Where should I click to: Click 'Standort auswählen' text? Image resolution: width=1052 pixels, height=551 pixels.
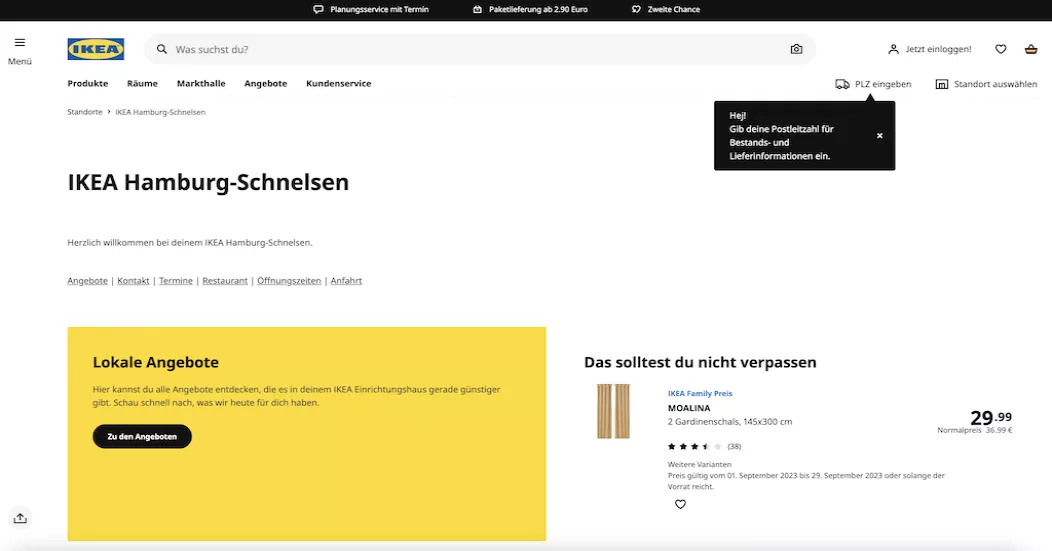click(x=996, y=84)
